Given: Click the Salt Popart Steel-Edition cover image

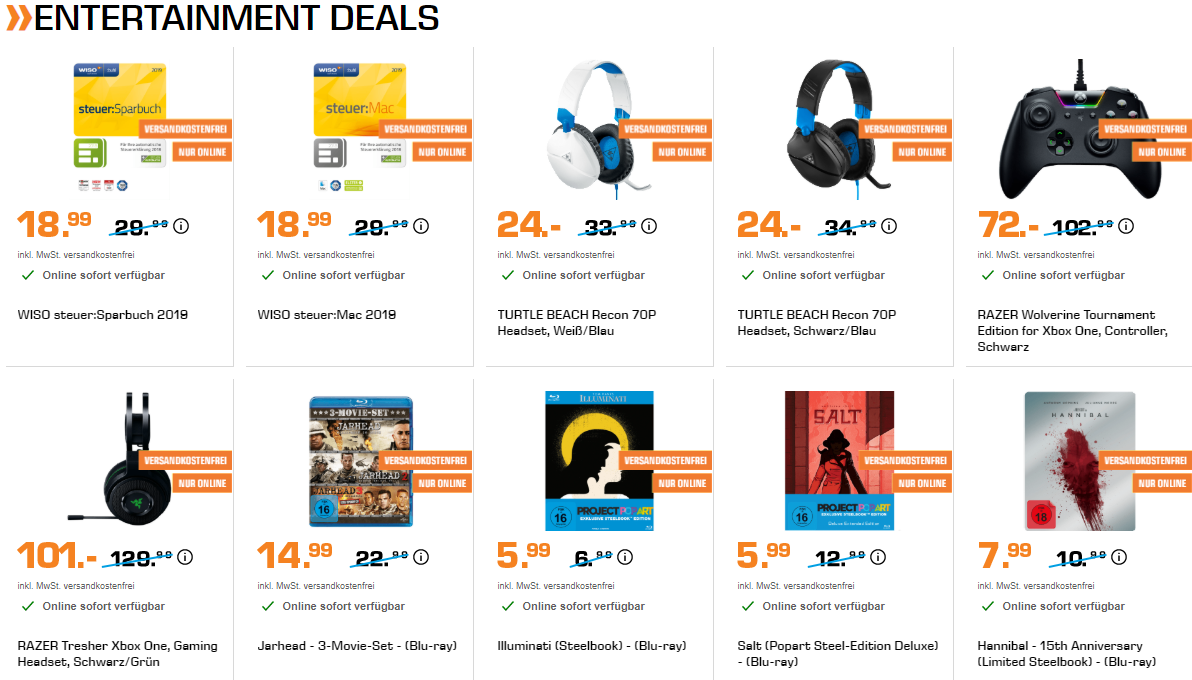Looking at the screenshot, I should tap(839, 461).
